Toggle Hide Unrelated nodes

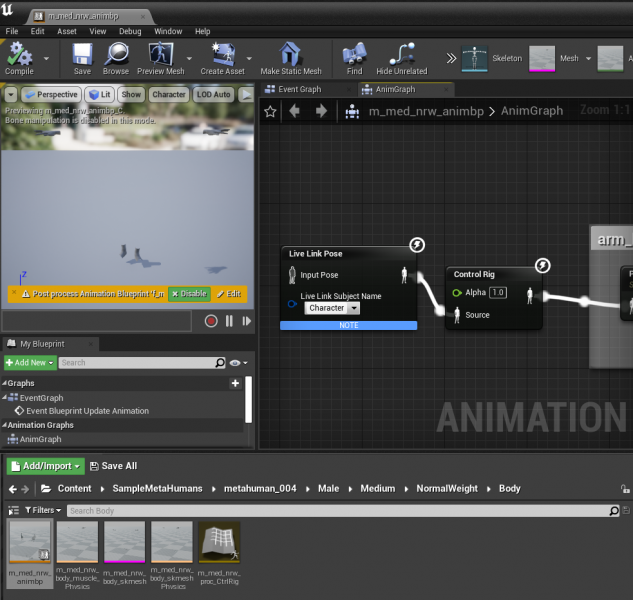[402, 58]
